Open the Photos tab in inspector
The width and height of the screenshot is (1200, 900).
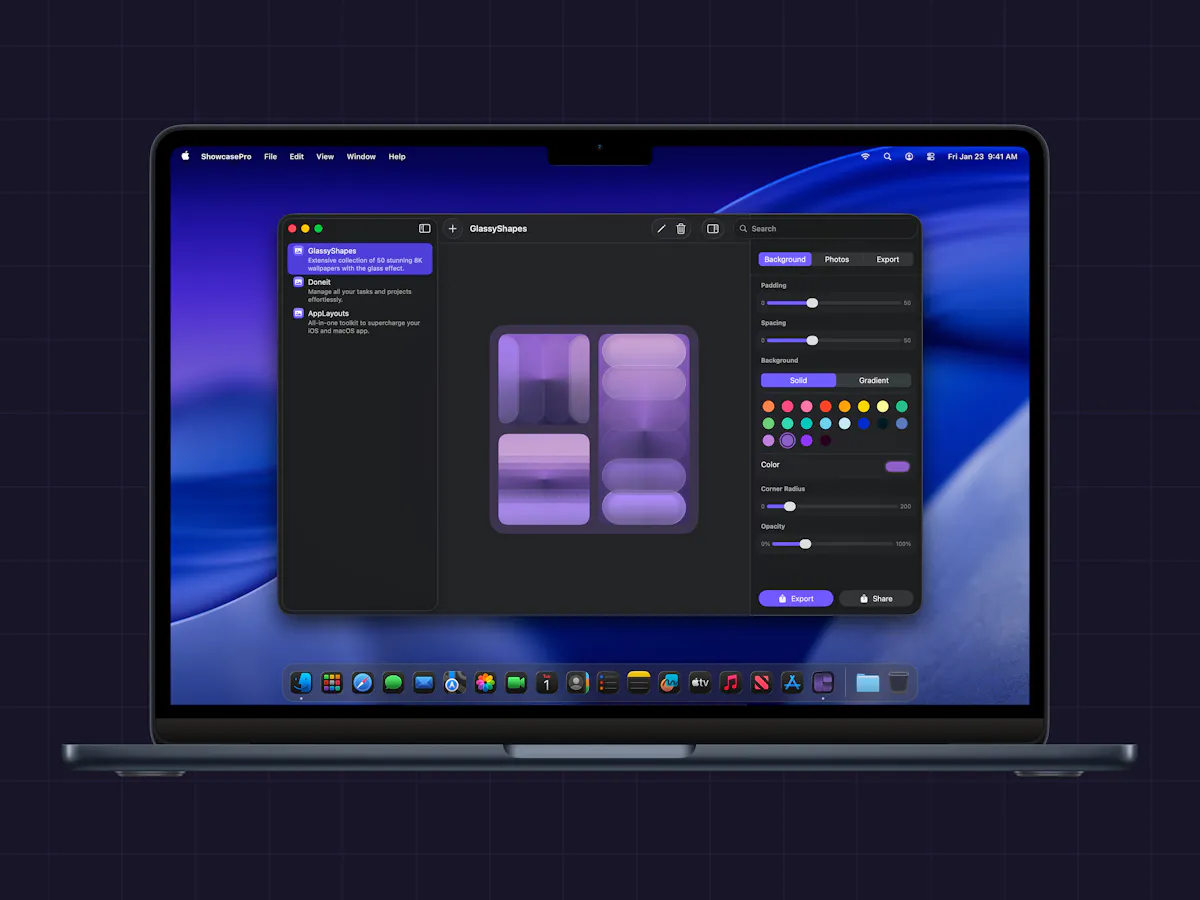(837, 259)
